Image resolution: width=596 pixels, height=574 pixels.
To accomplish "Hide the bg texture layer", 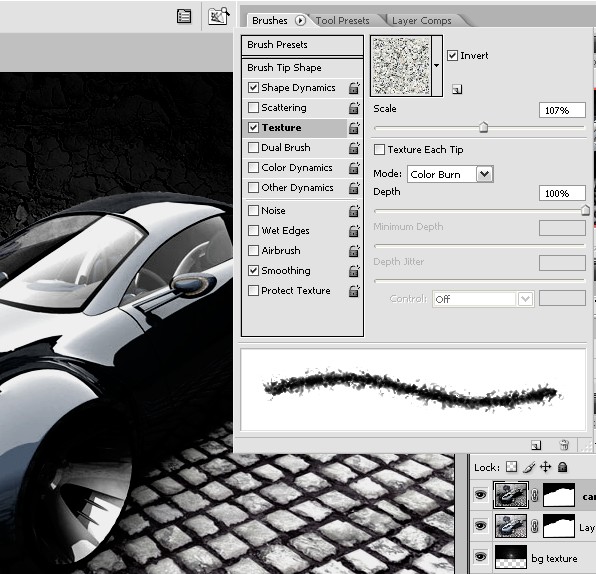I will (480, 557).
